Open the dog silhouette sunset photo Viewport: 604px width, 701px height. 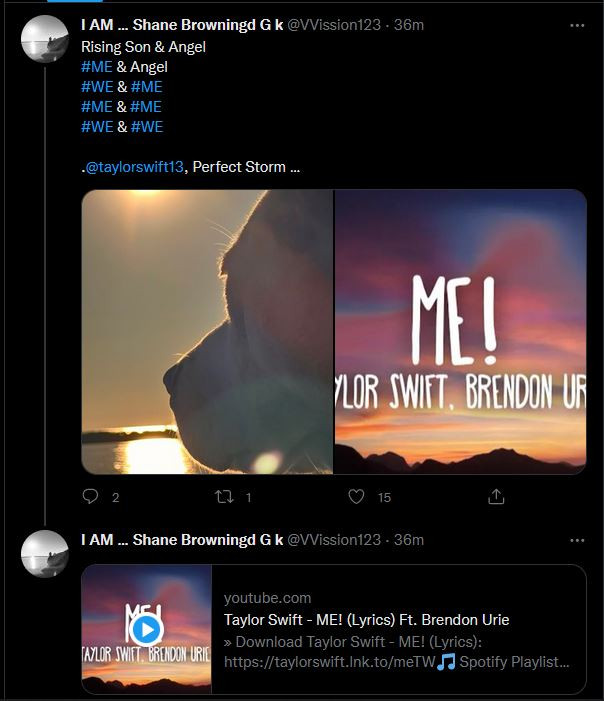click(207, 331)
